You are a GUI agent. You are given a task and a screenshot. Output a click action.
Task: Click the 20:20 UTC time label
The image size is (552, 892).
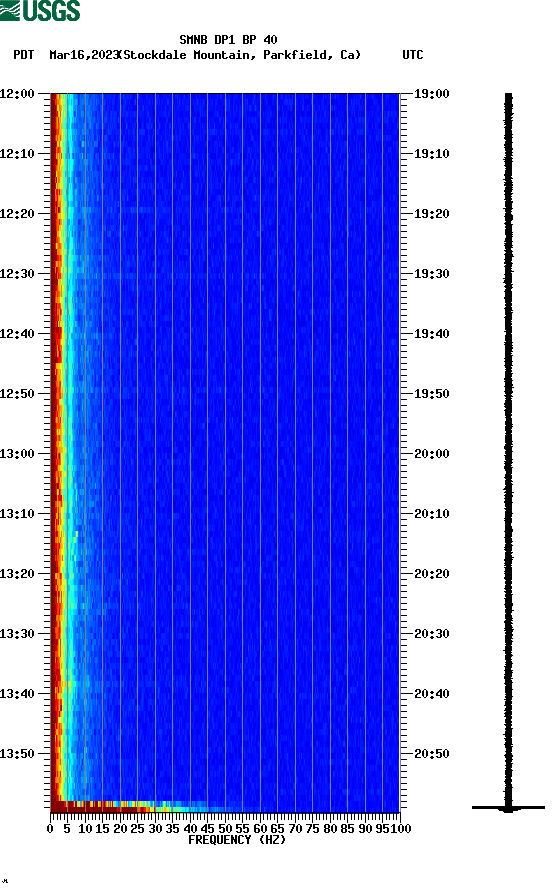pyautogui.click(x=431, y=574)
